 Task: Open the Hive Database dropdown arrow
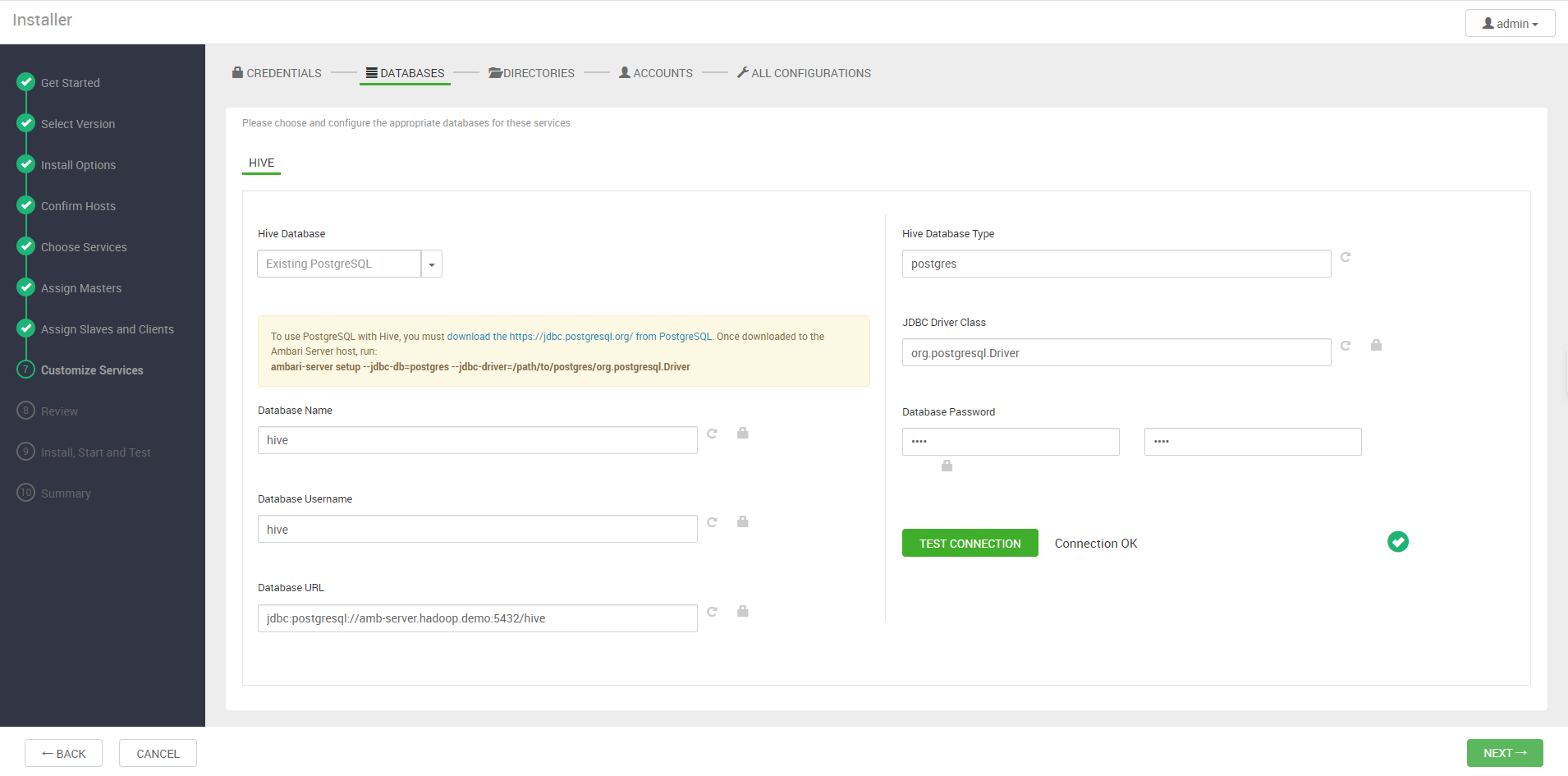[432, 264]
